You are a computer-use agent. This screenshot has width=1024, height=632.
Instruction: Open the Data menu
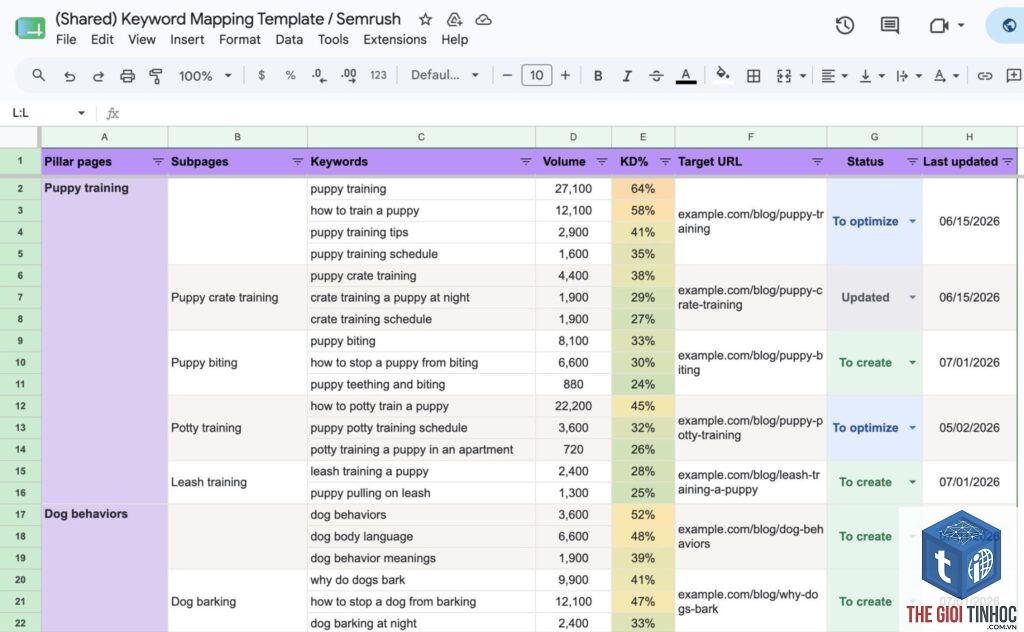point(289,39)
